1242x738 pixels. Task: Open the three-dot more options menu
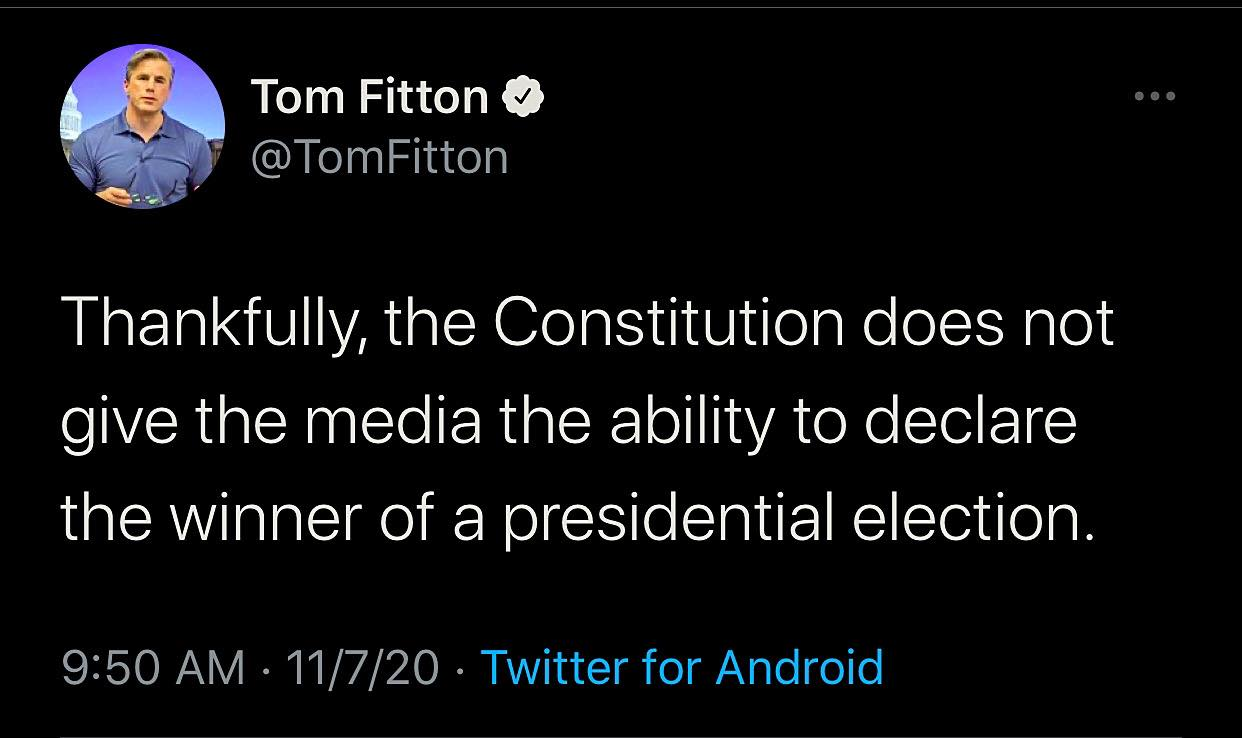1156,97
